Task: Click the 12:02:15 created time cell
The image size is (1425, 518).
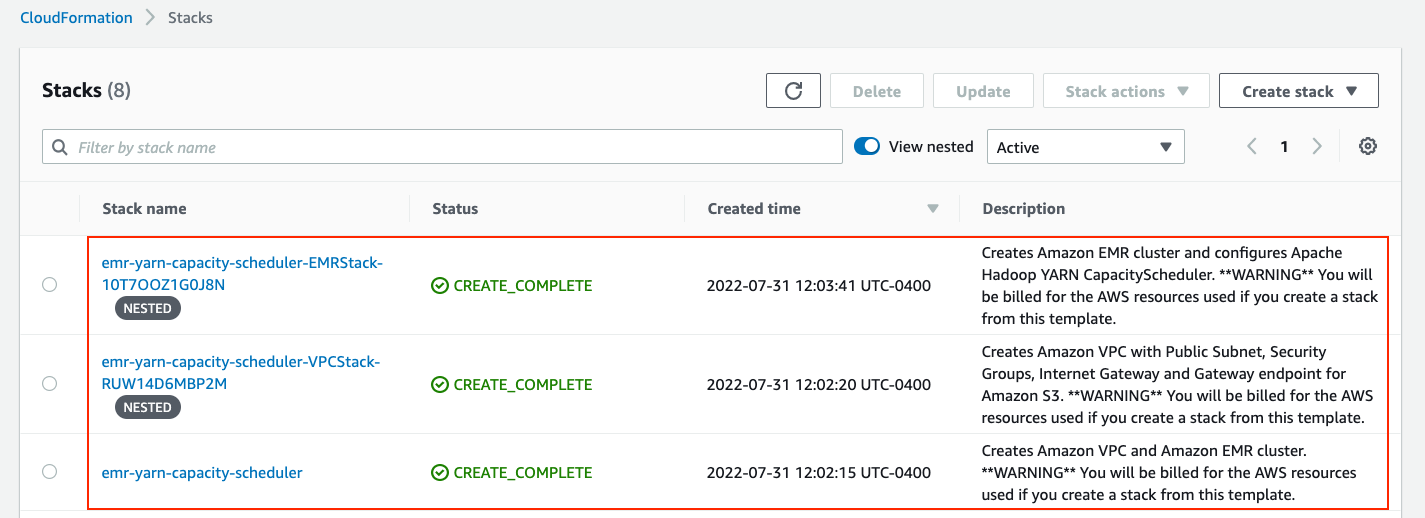Action: tap(819, 473)
